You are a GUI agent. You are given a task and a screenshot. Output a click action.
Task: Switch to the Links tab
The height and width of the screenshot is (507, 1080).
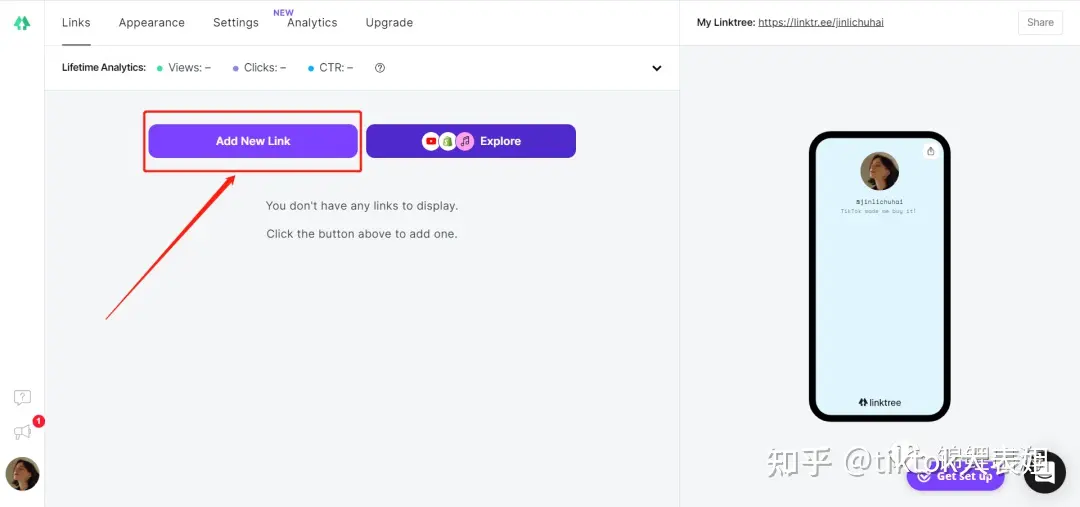(x=76, y=23)
